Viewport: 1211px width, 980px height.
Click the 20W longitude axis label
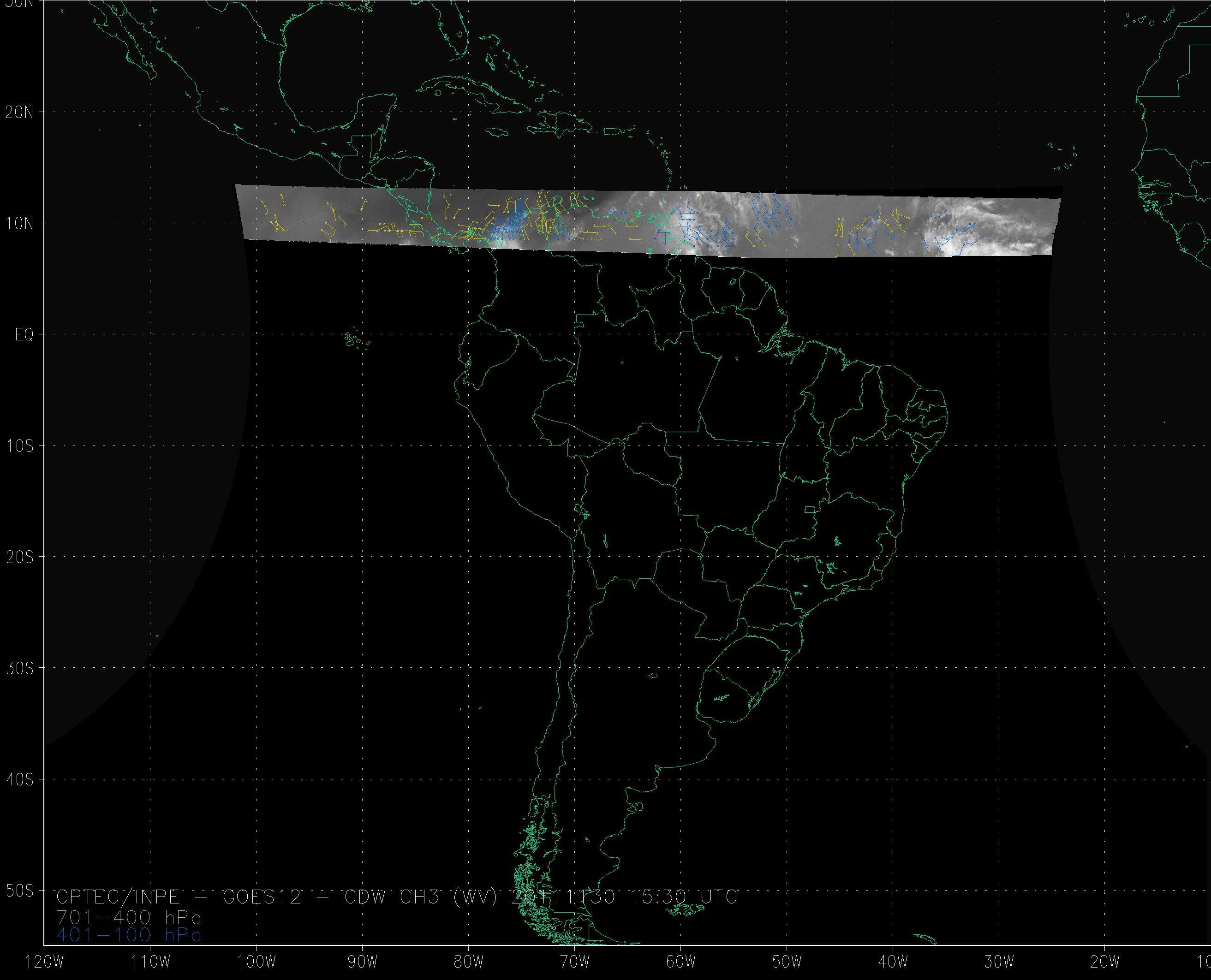[x=1105, y=962]
